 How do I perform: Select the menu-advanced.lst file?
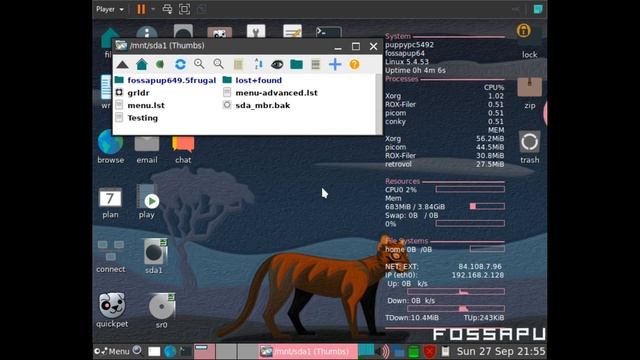(270, 93)
